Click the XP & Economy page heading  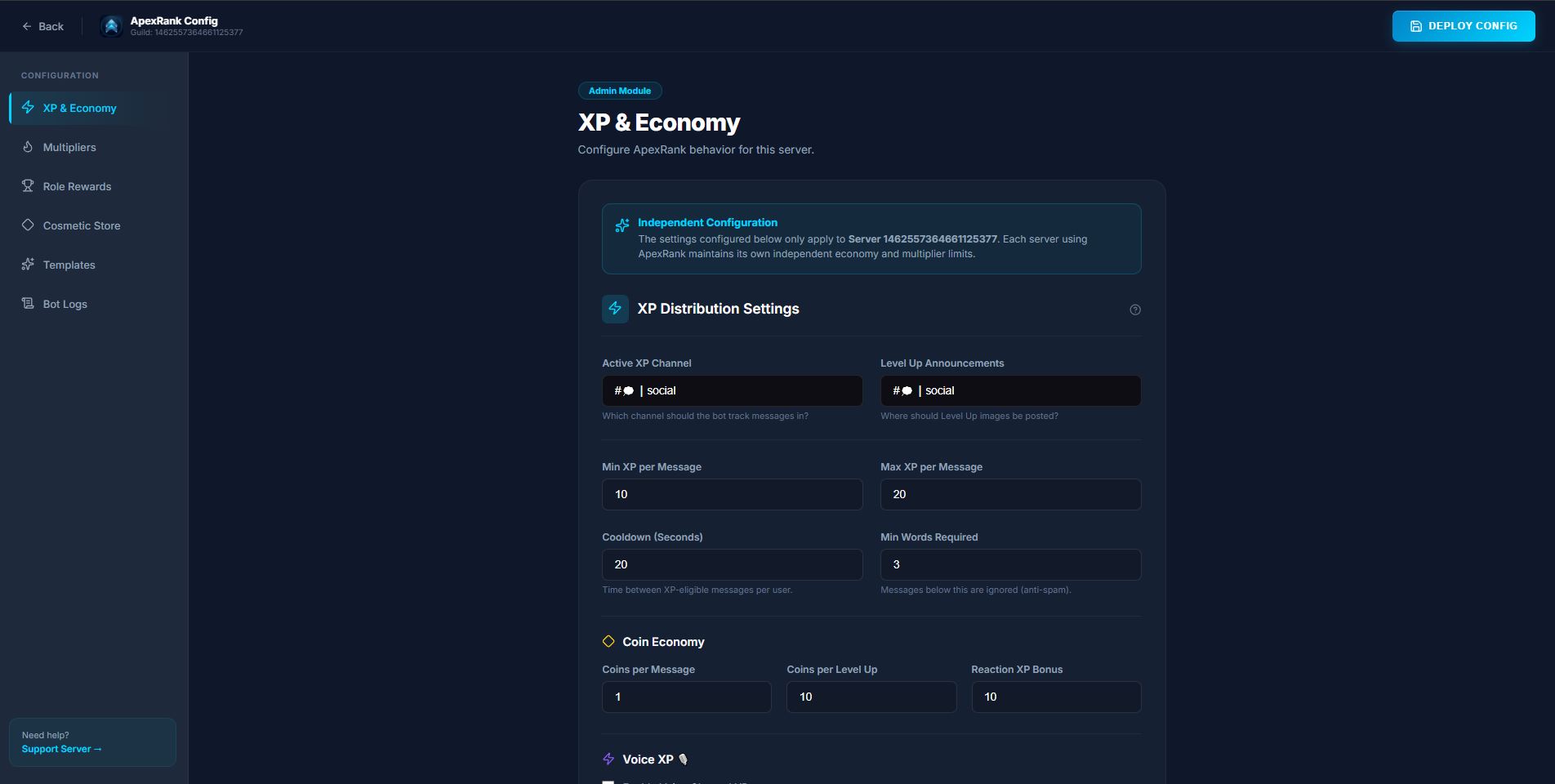tap(659, 122)
